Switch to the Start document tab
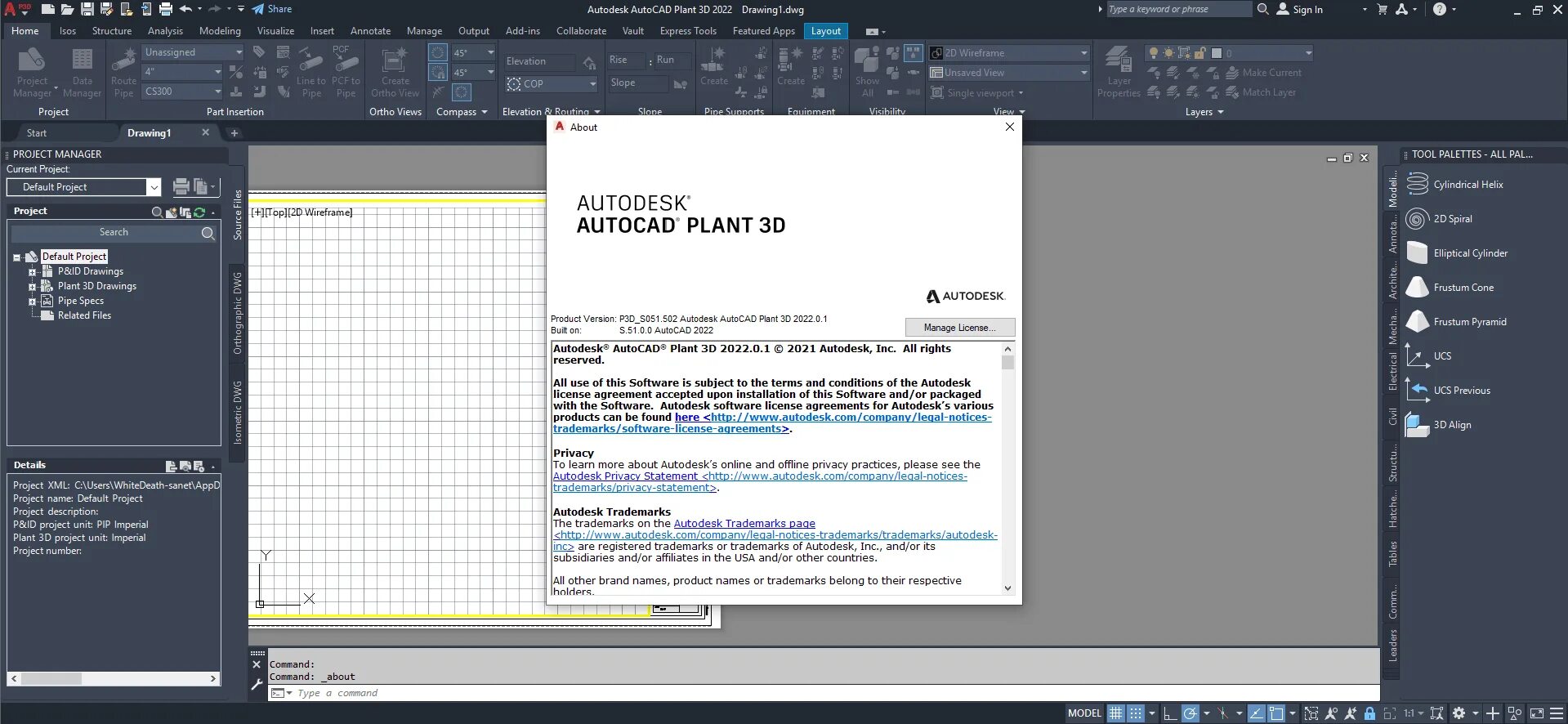1568x724 pixels. 37,133
